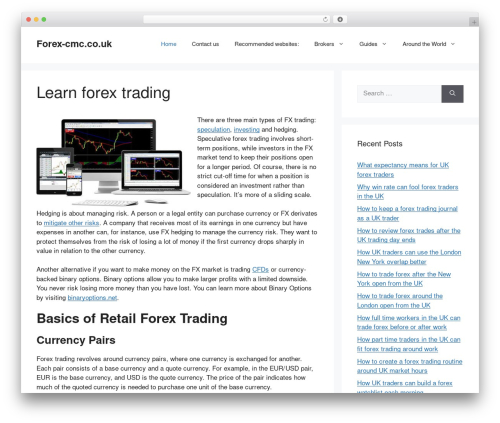Click the Currency Pairs heading
Image resolution: width=500 pixels, height=423 pixels.
click(x=76, y=340)
